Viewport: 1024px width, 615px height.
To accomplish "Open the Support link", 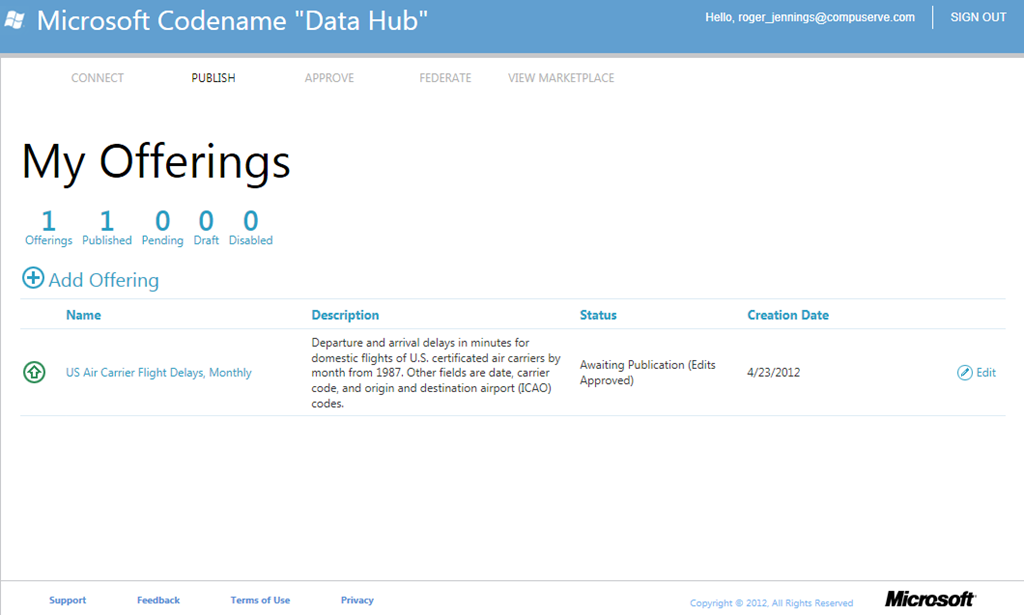I will click(67, 600).
